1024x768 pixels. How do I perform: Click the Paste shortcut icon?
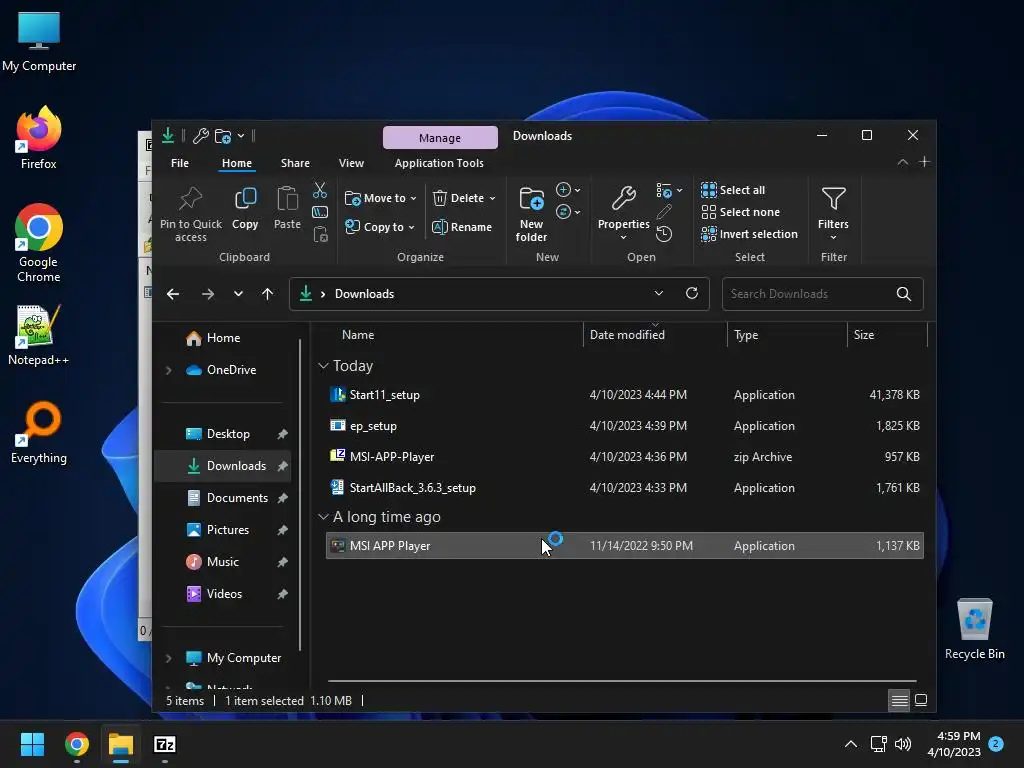pyautogui.click(x=320, y=234)
